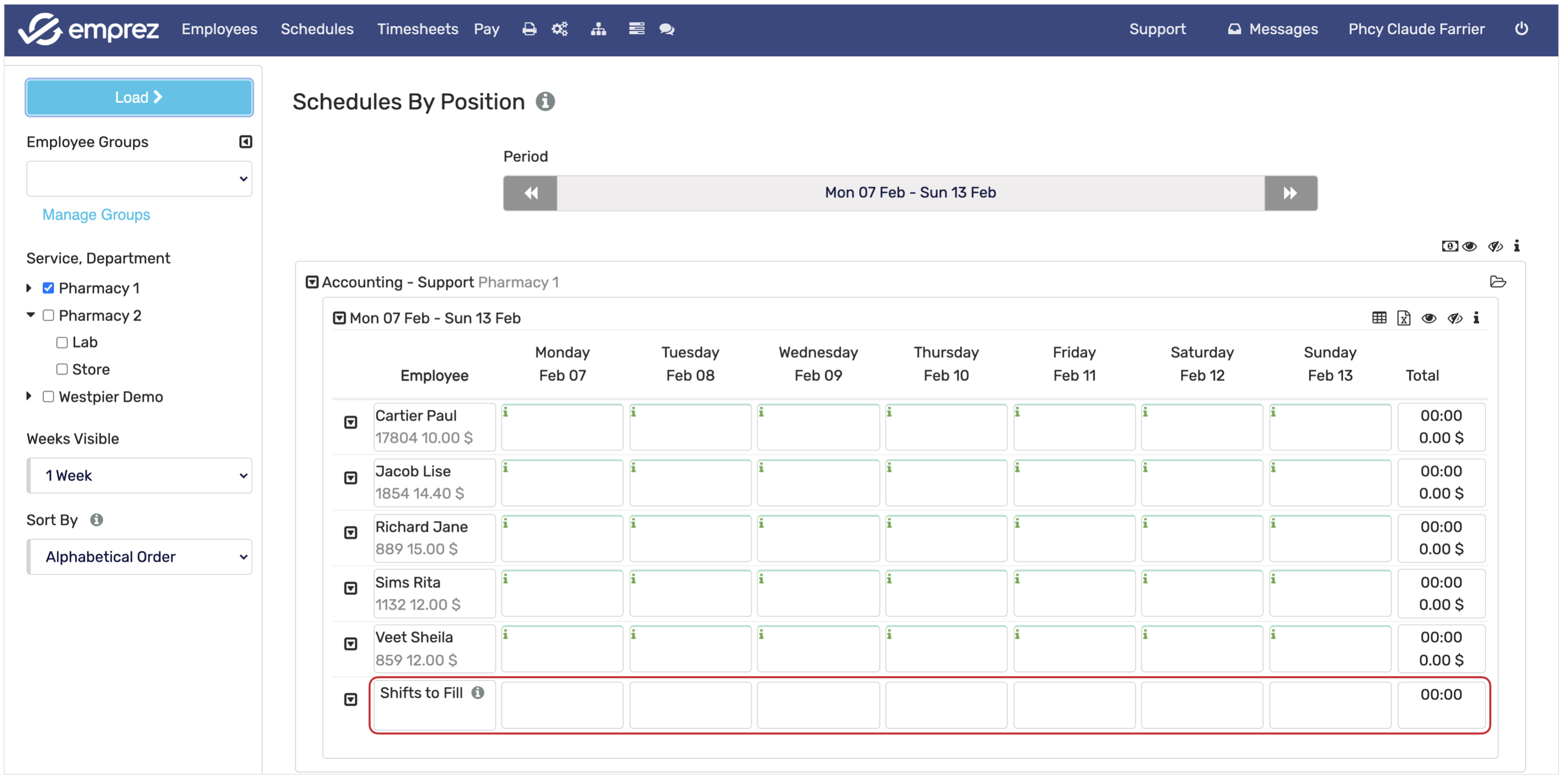Open the Manage Groups link
The image size is (1568, 782).
[95, 215]
